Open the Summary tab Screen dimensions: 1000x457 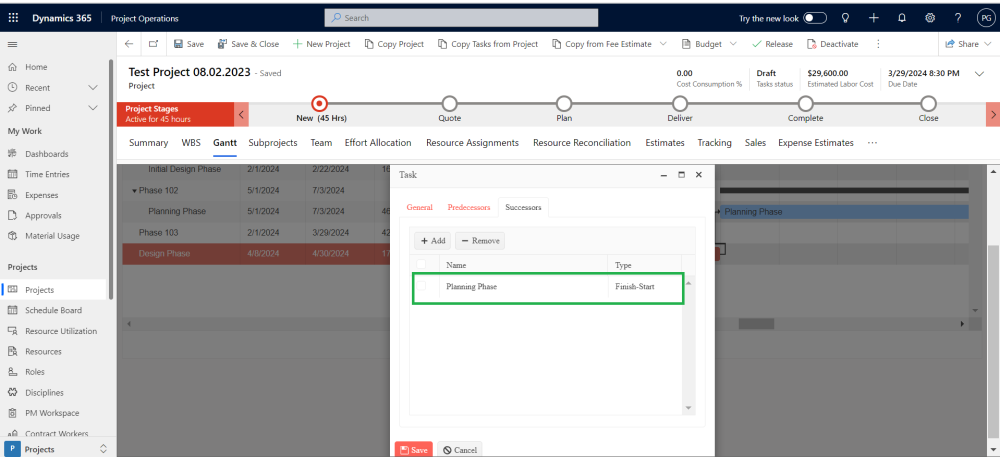click(x=149, y=143)
